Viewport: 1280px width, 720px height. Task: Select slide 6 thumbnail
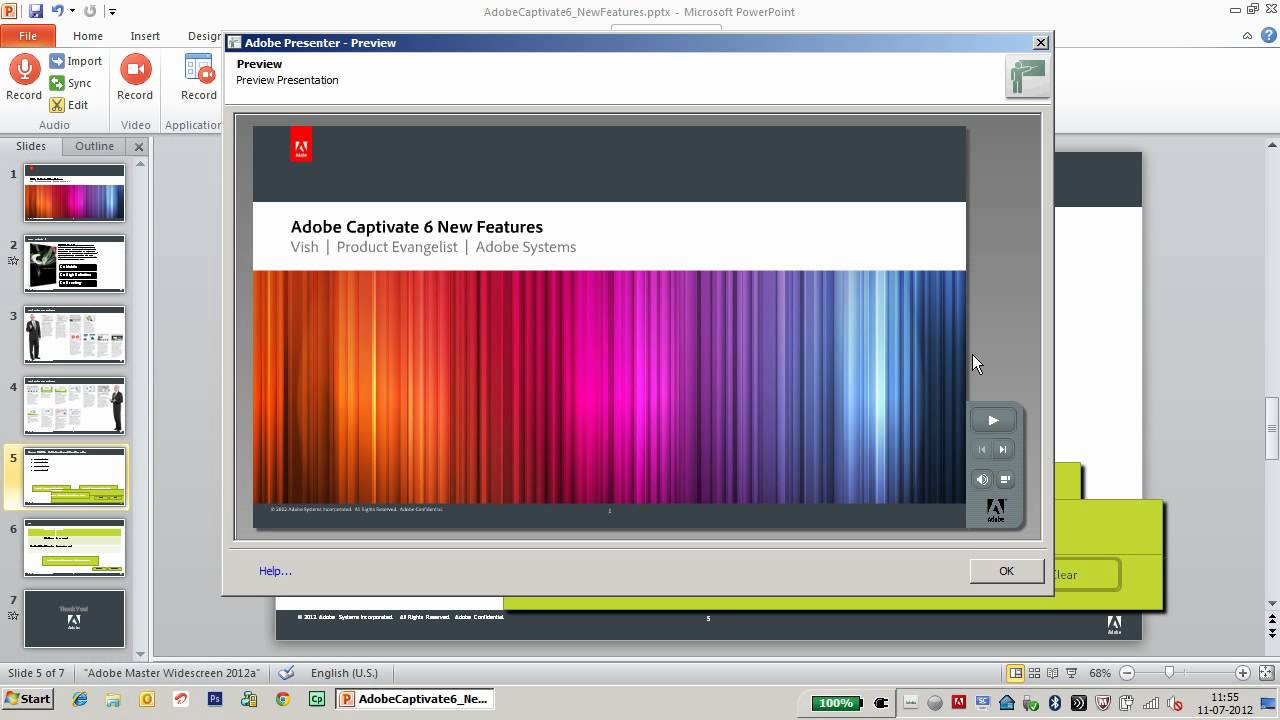coord(75,548)
